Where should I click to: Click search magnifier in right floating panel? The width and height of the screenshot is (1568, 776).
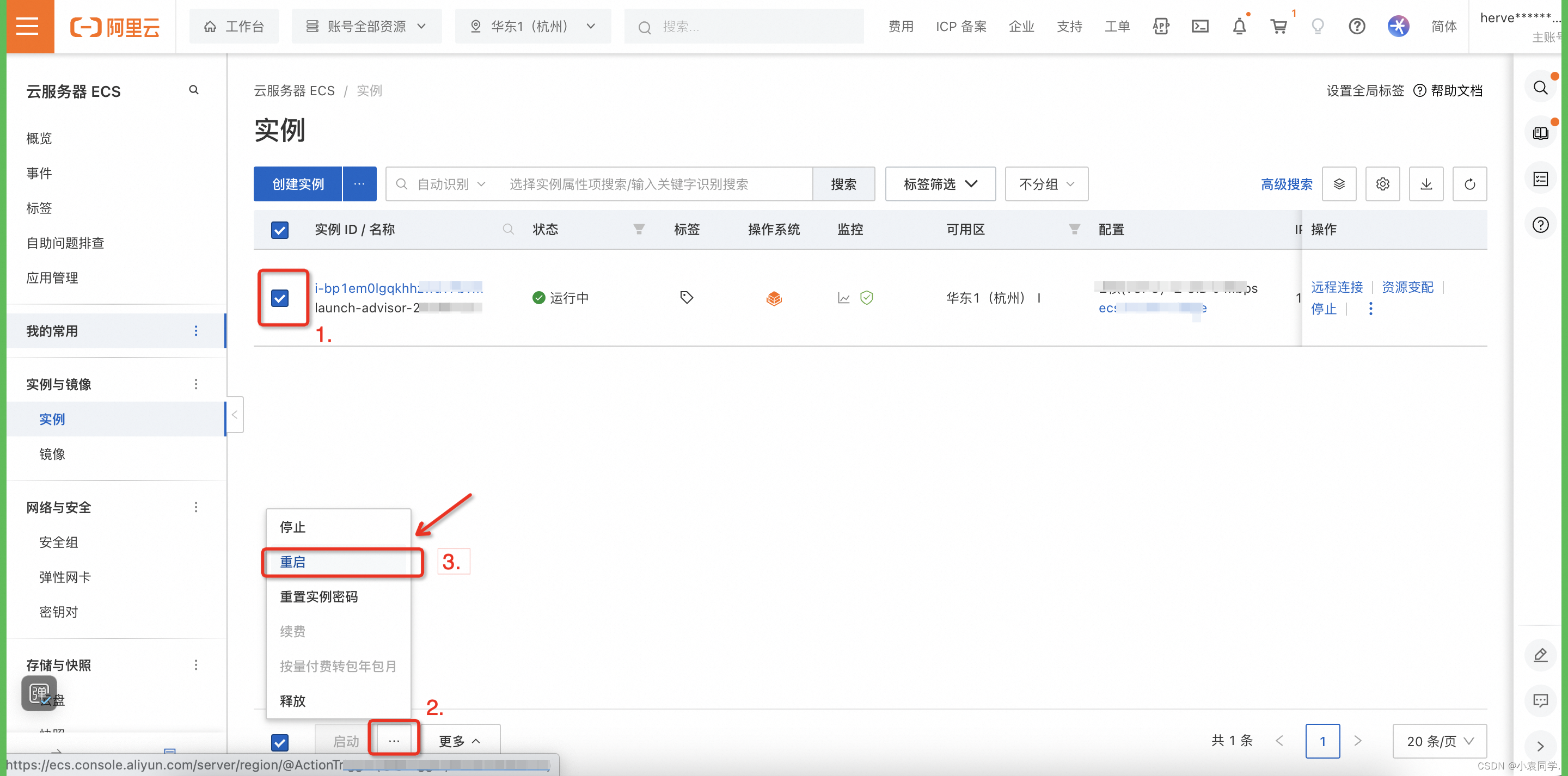(1541, 88)
